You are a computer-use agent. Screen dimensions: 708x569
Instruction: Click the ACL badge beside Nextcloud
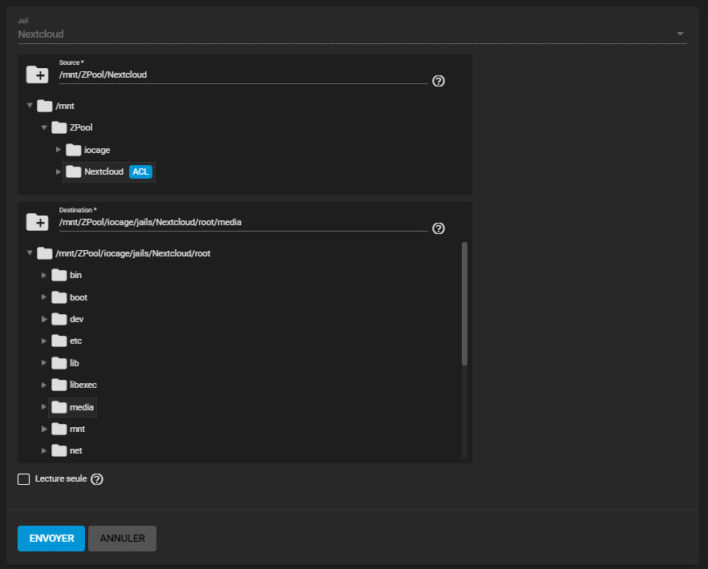coord(140,172)
